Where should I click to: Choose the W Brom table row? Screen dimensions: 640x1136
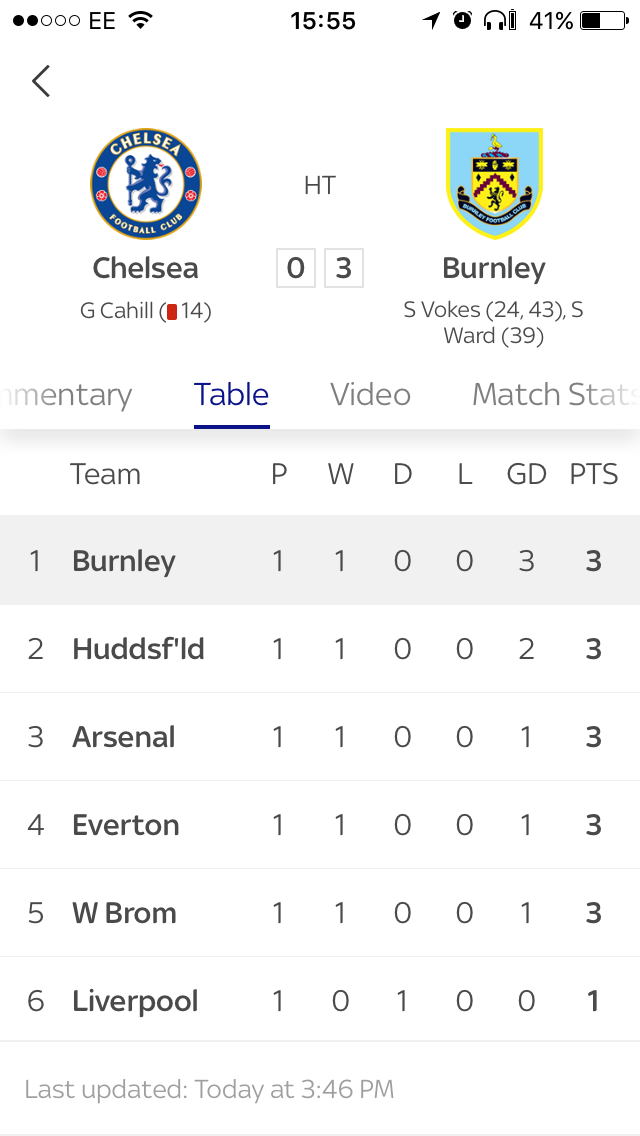click(320, 913)
